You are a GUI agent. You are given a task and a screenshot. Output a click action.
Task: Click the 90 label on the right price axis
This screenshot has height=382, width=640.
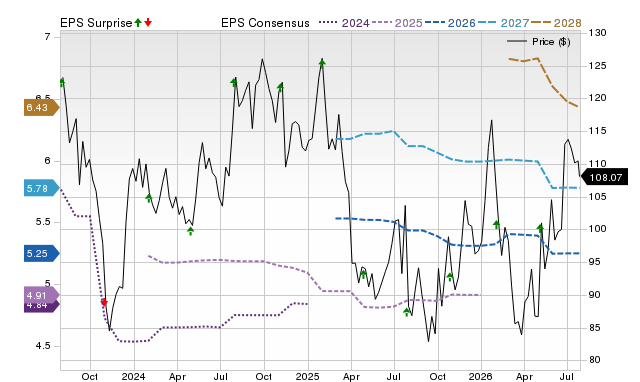595,295
